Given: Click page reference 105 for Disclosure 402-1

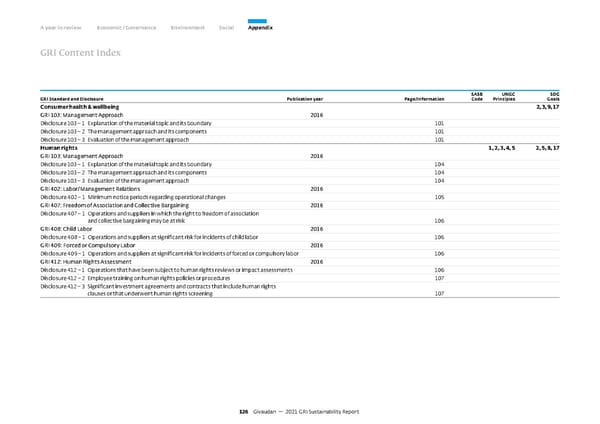Looking at the screenshot, I should tap(439, 197).
